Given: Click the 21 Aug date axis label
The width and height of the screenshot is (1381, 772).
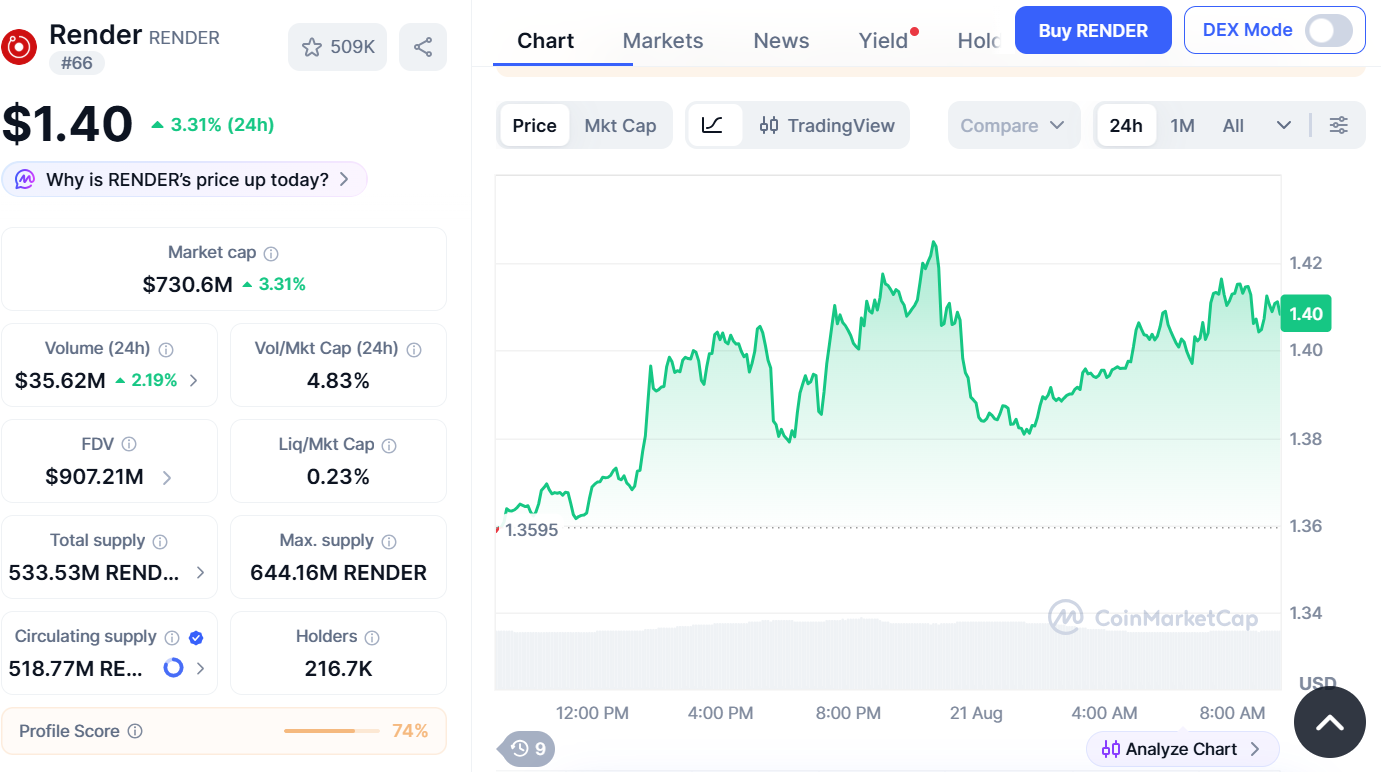Looking at the screenshot, I should pyautogui.click(x=976, y=713).
